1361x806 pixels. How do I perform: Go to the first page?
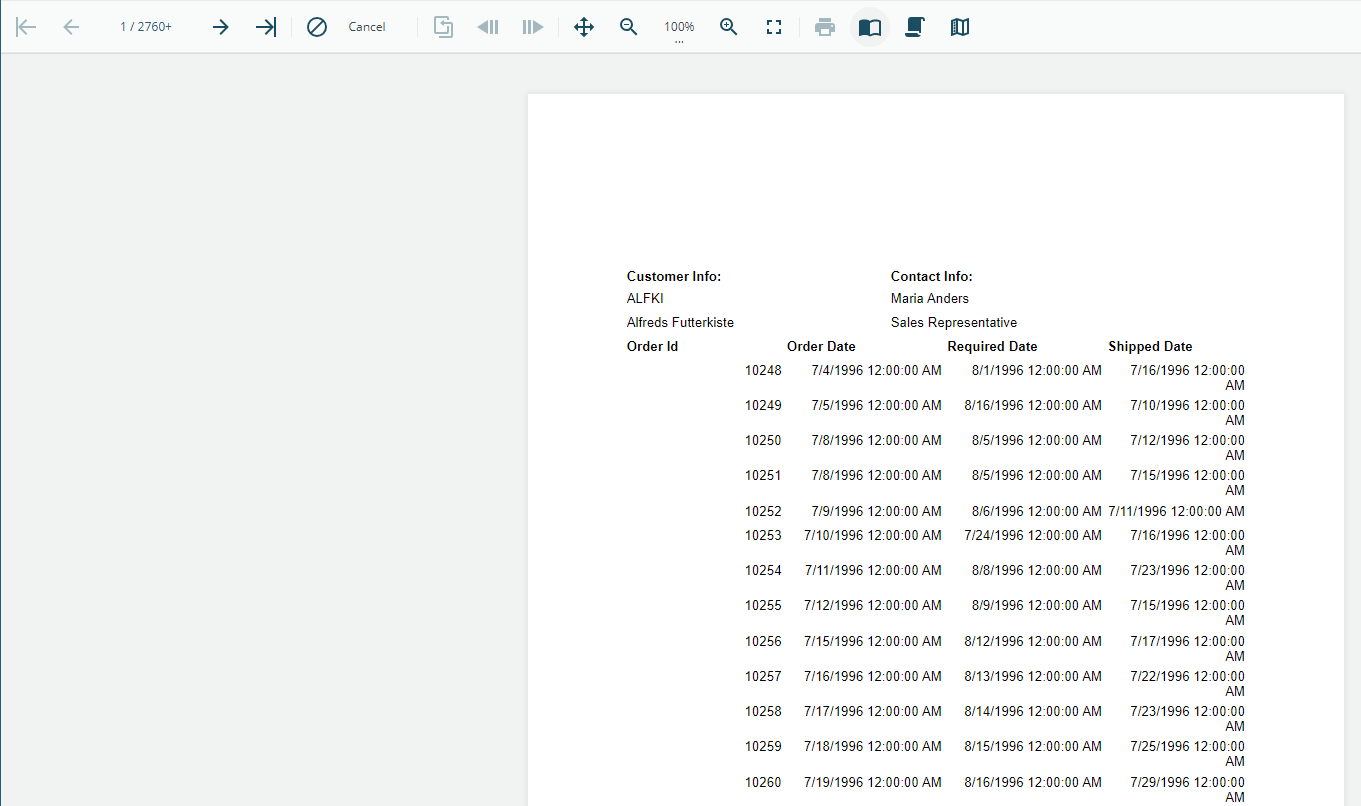pyautogui.click(x=26, y=27)
